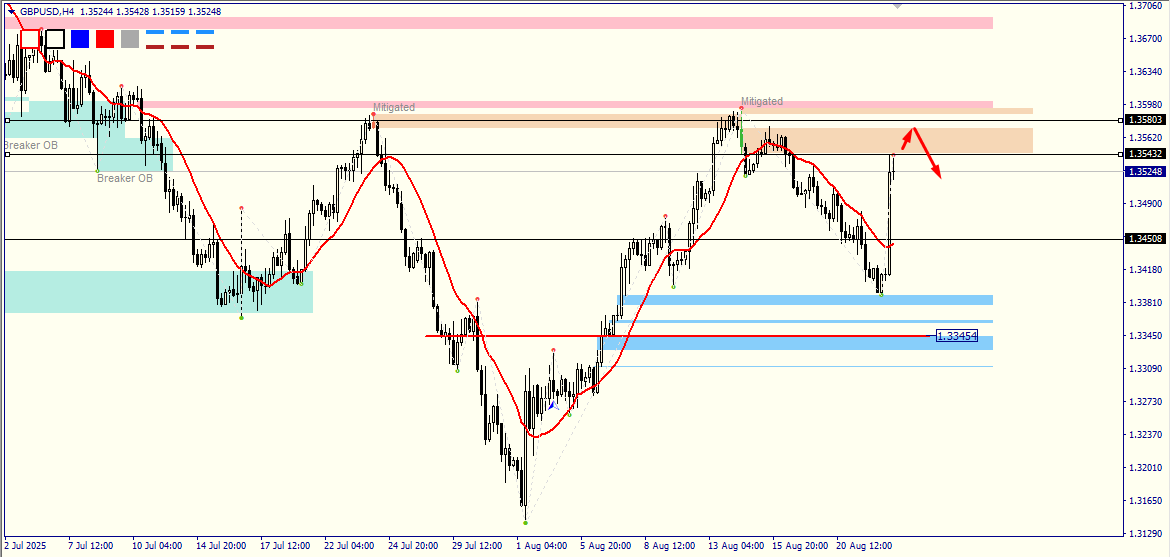Select the red horizontal line at 1.33454

(679, 336)
